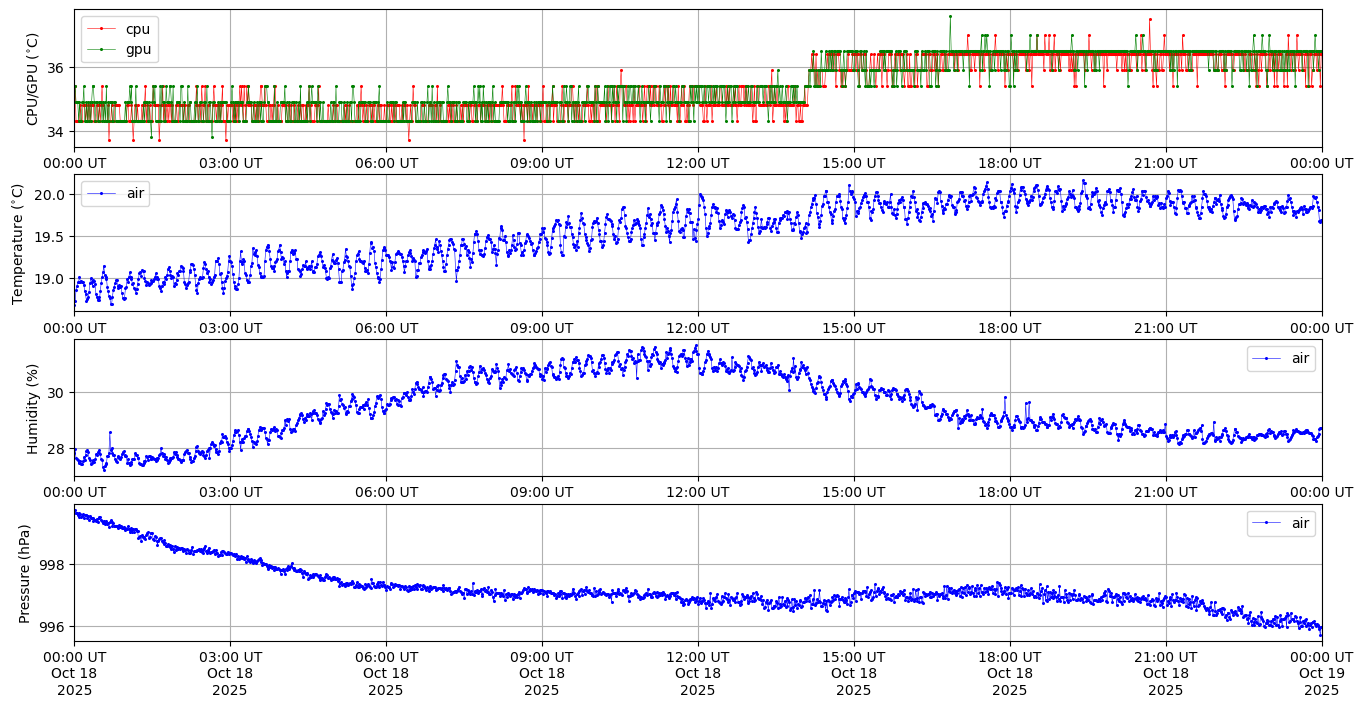The width and height of the screenshot is (1363, 707).
Task: Click the 998 tick on the Pressure axis
Action: pos(52,565)
